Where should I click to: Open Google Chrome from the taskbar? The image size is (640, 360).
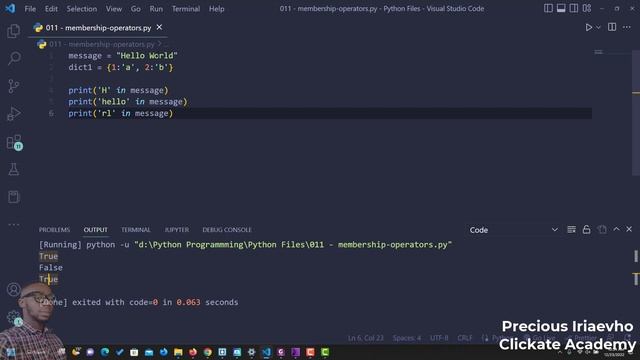click(208, 352)
